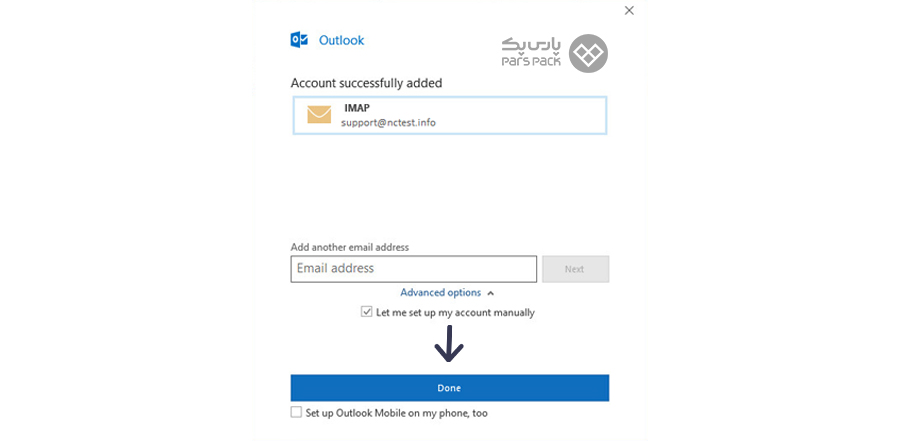Click the 'Let me set up my account manually' label

click(x=455, y=313)
